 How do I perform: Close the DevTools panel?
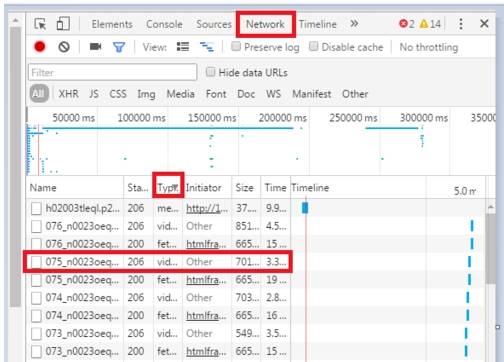click(x=484, y=24)
